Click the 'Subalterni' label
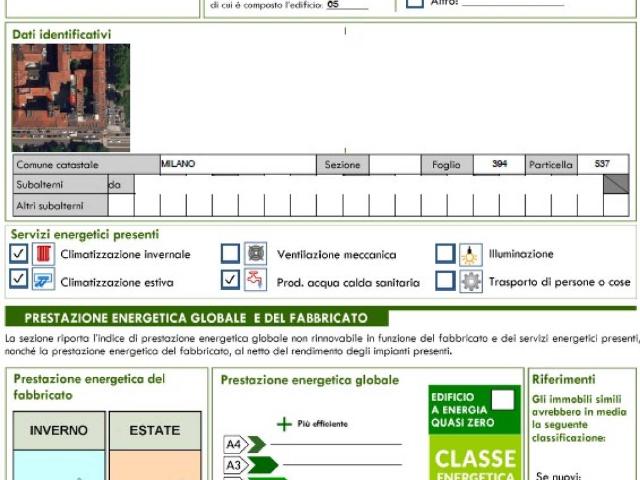Screen dimensions: 640x480 pyautogui.click(x=40, y=184)
